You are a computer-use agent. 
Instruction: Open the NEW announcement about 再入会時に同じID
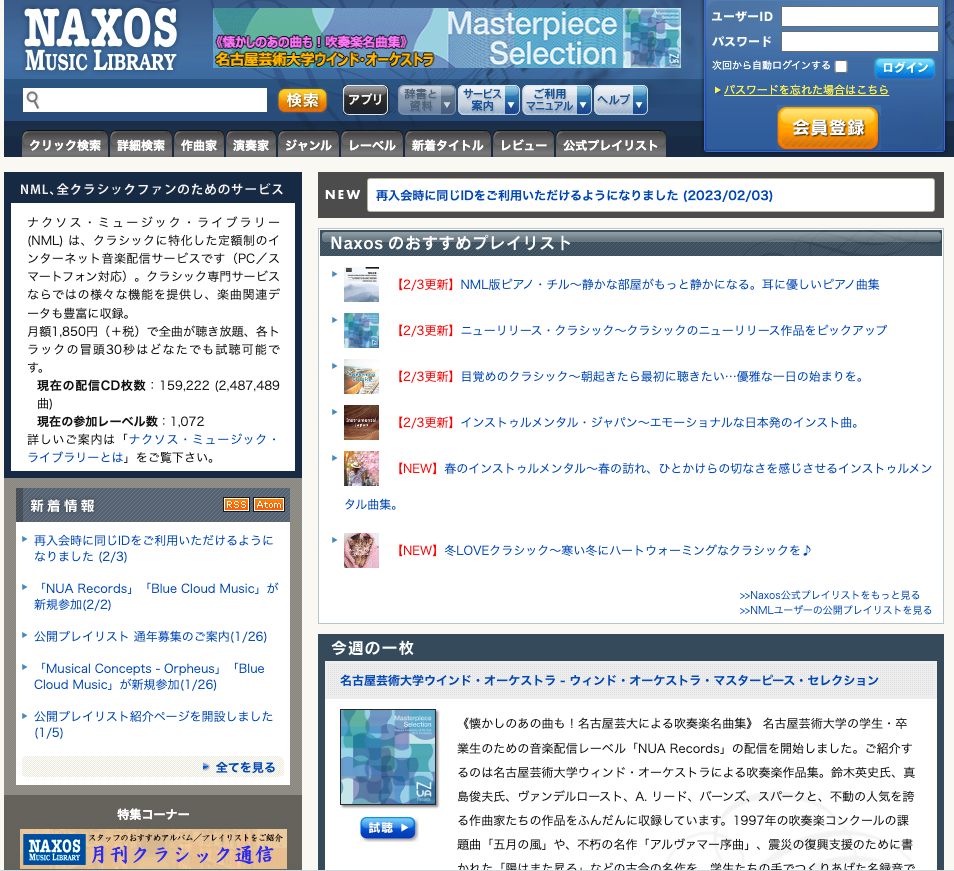(x=574, y=195)
